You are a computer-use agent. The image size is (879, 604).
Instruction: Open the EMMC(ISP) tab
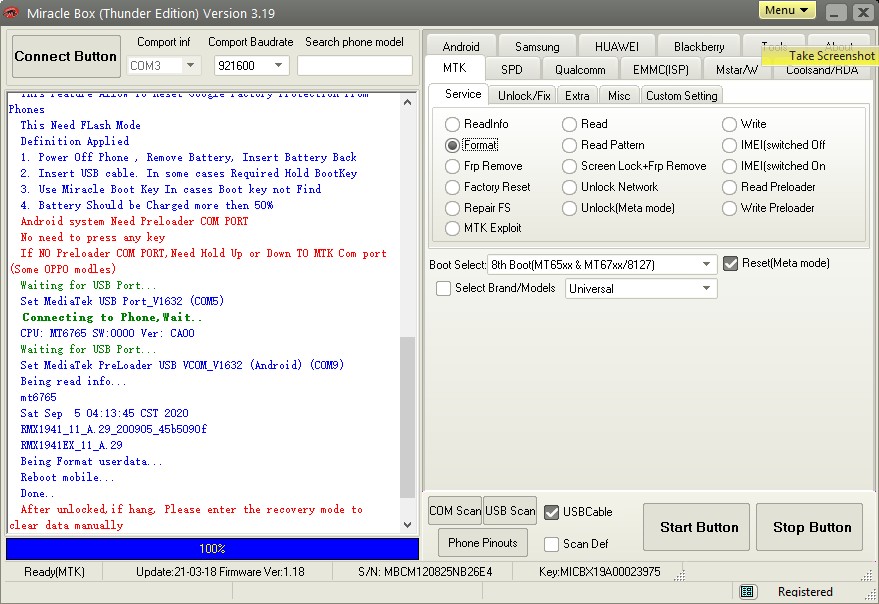pyautogui.click(x=660, y=70)
